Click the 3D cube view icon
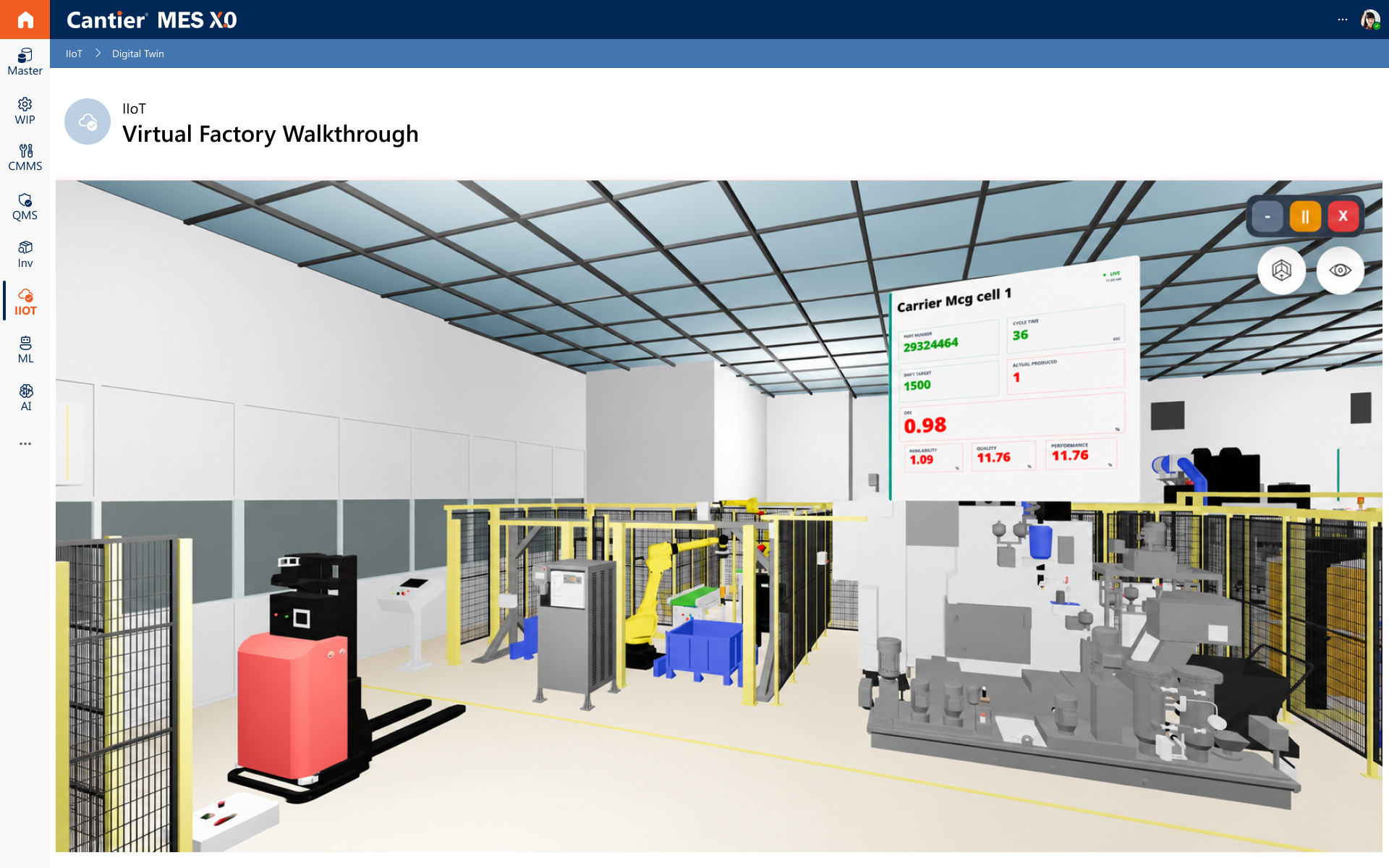The image size is (1389, 868). pyautogui.click(x=1281, y=271)
